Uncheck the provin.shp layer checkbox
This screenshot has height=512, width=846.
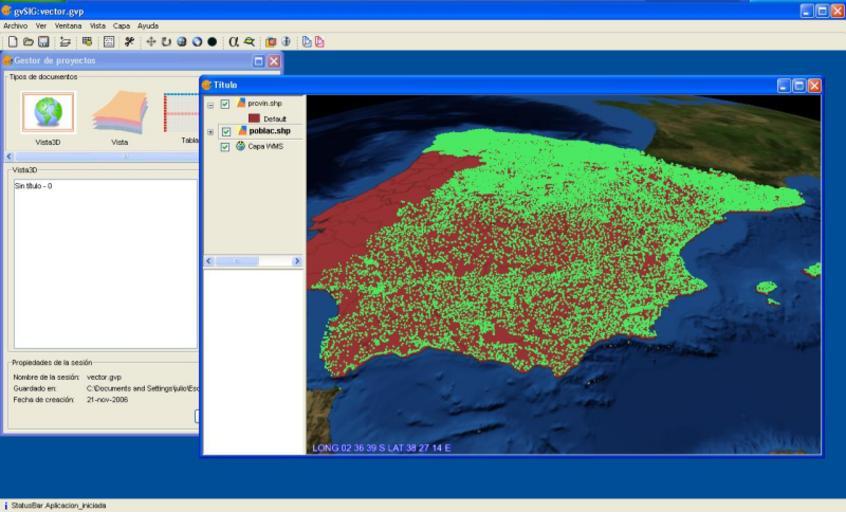pos(225,104)
